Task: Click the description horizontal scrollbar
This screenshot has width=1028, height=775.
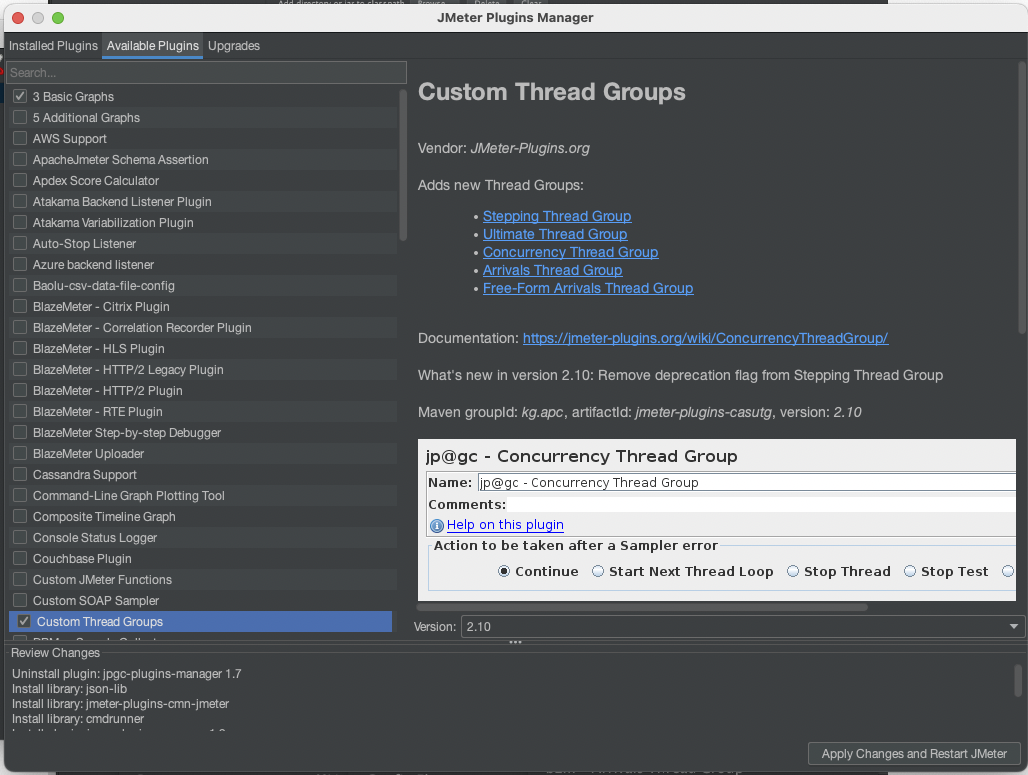Action: point(642,607)
